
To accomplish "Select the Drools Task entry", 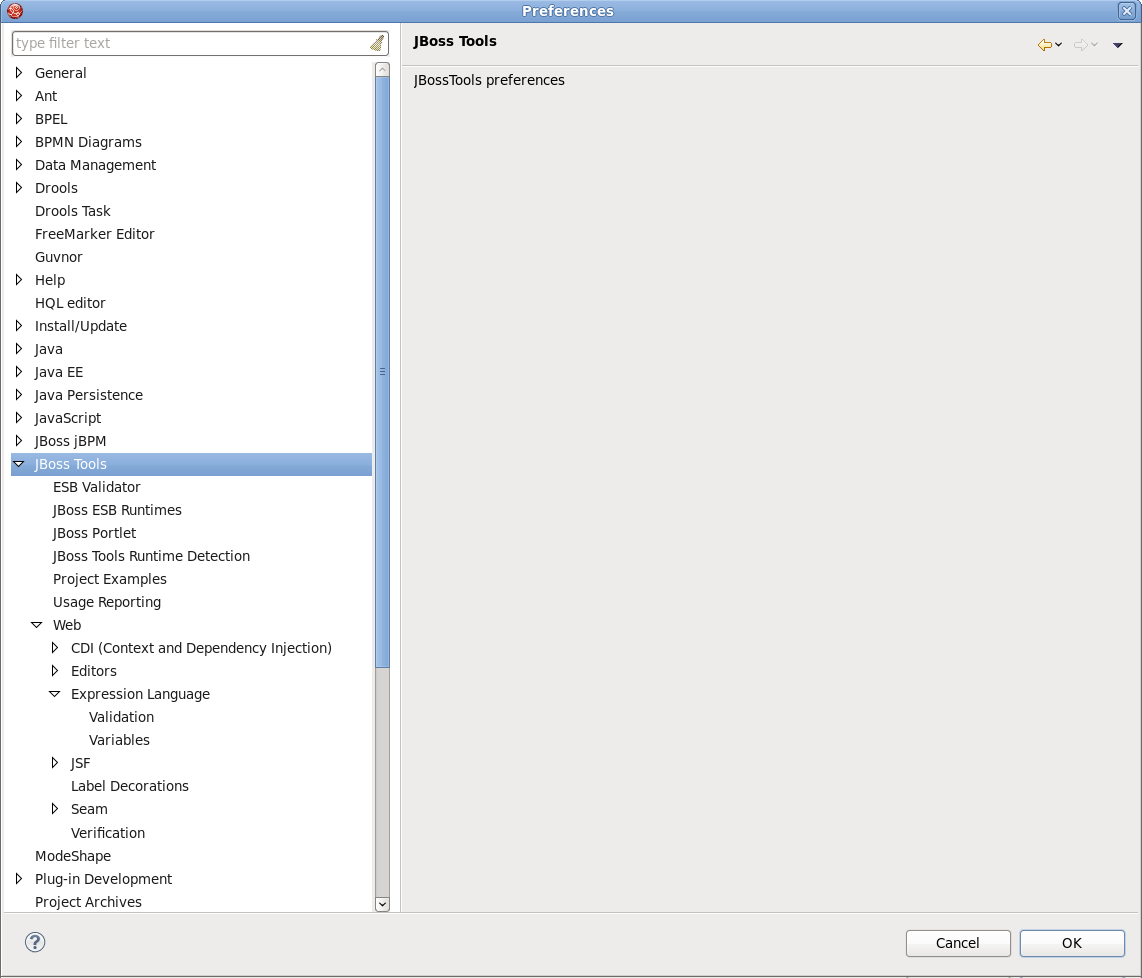I will coord(72,211).
